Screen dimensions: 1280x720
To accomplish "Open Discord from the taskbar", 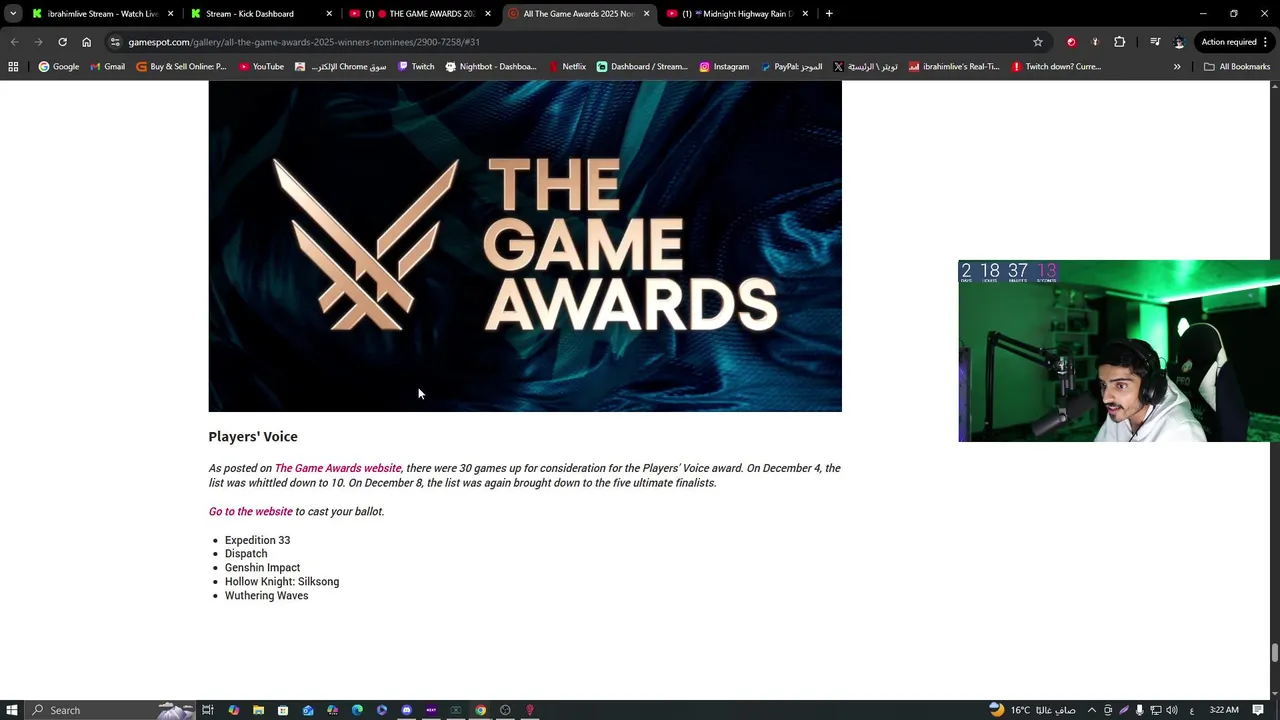I will tap(406, 710).
